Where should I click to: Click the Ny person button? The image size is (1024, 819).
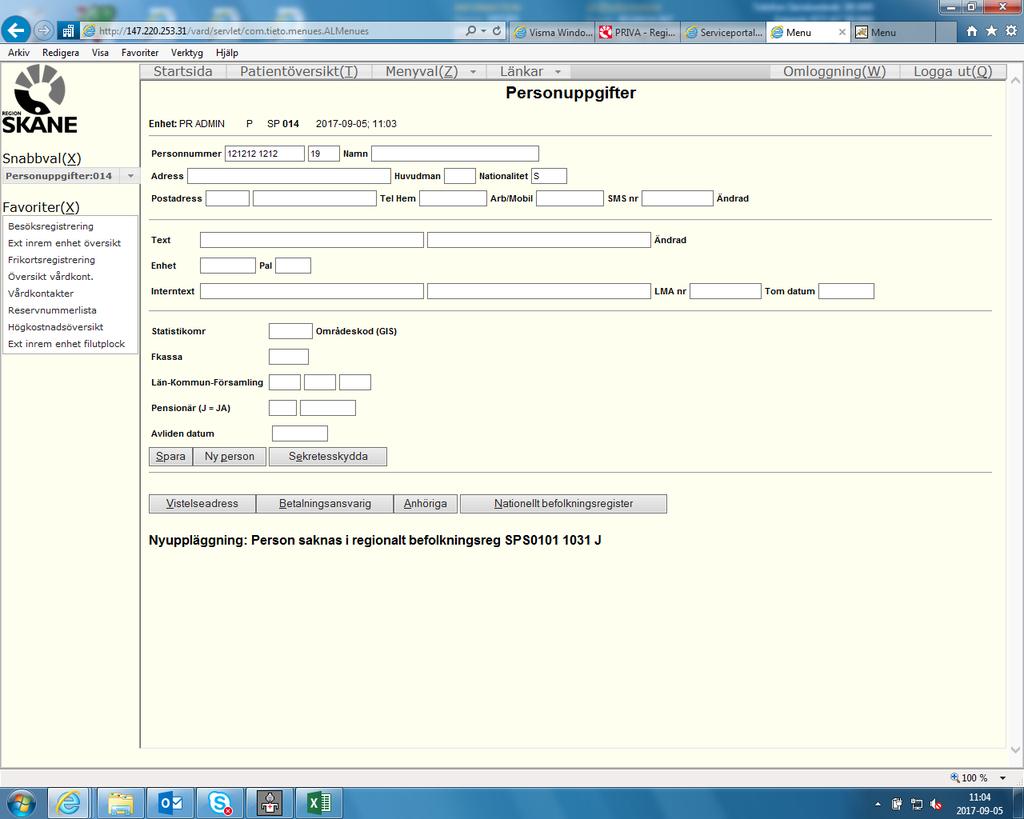point(229,457)
